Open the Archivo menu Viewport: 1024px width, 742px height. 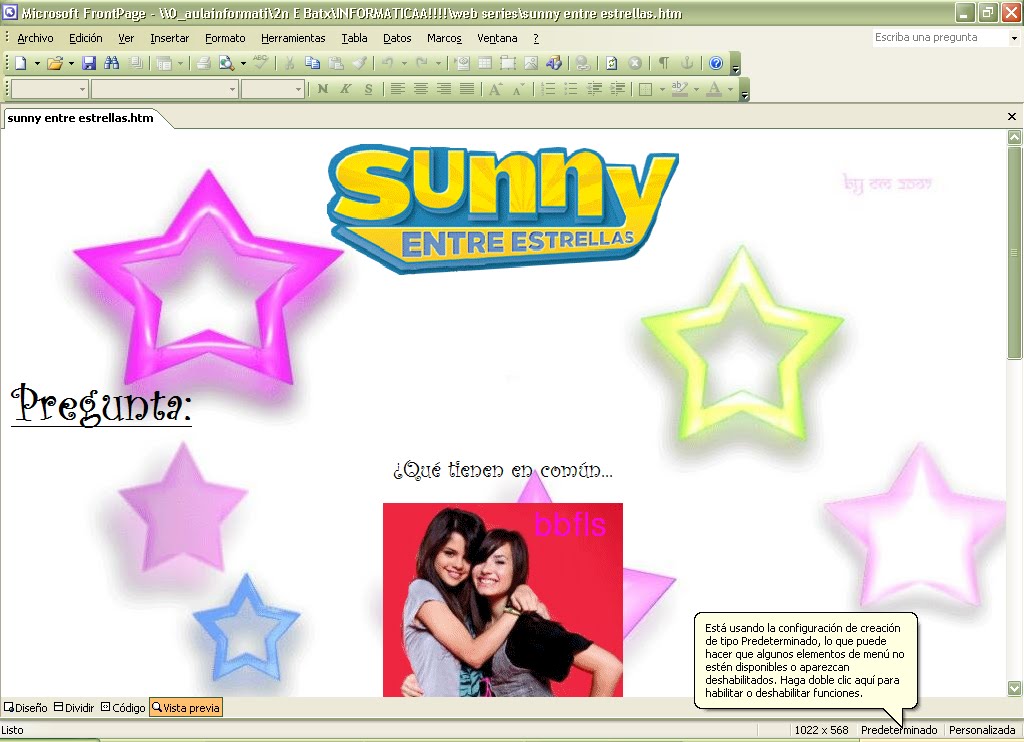click(x=35, y=39)
